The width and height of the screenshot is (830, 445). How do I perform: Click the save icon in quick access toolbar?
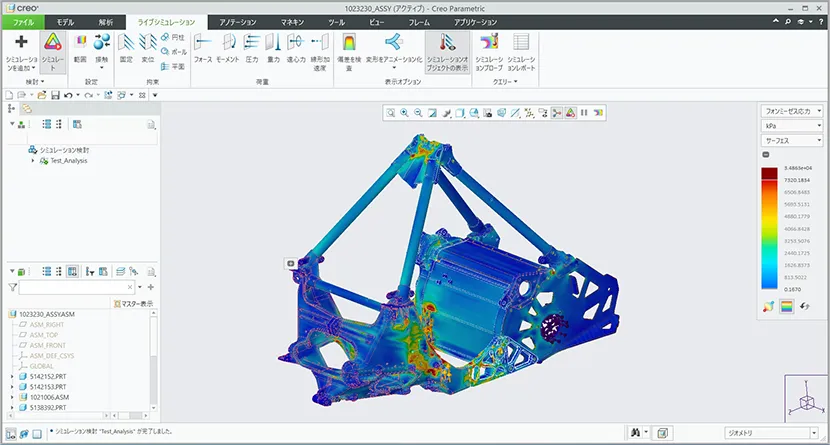click(x=55, y=95)
